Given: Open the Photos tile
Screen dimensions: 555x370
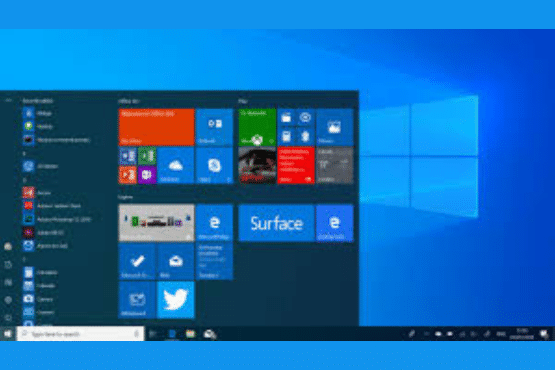Looking at the screenshot, I should click(x=334, y=127).
